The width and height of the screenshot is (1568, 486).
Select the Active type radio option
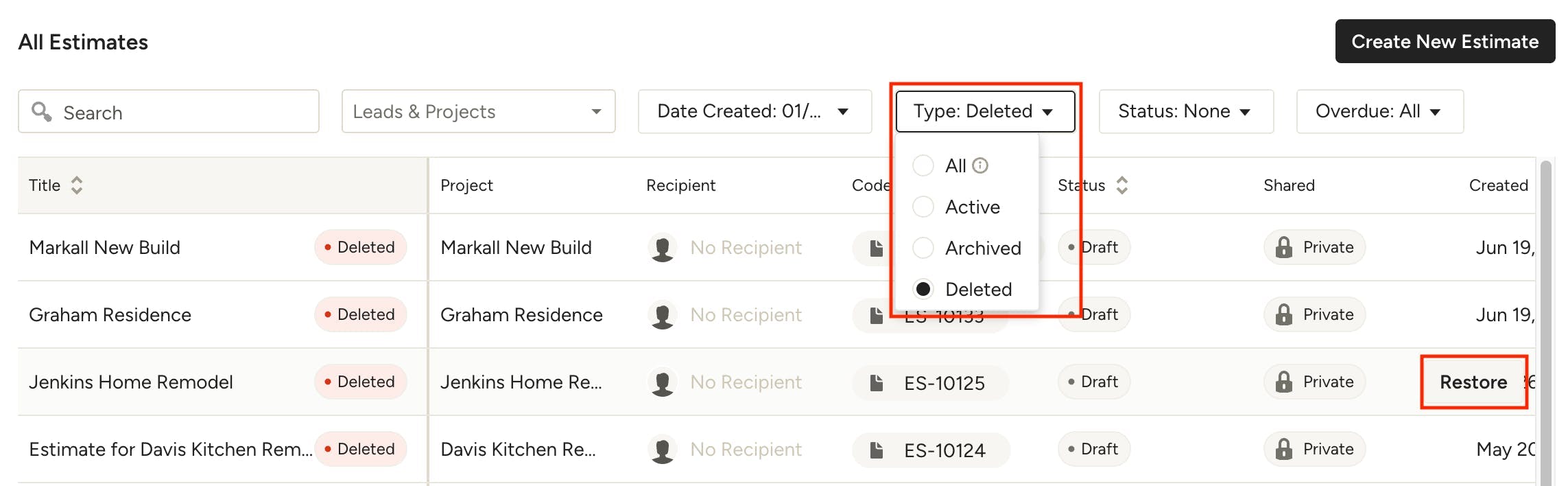click(x=923, y=207)
